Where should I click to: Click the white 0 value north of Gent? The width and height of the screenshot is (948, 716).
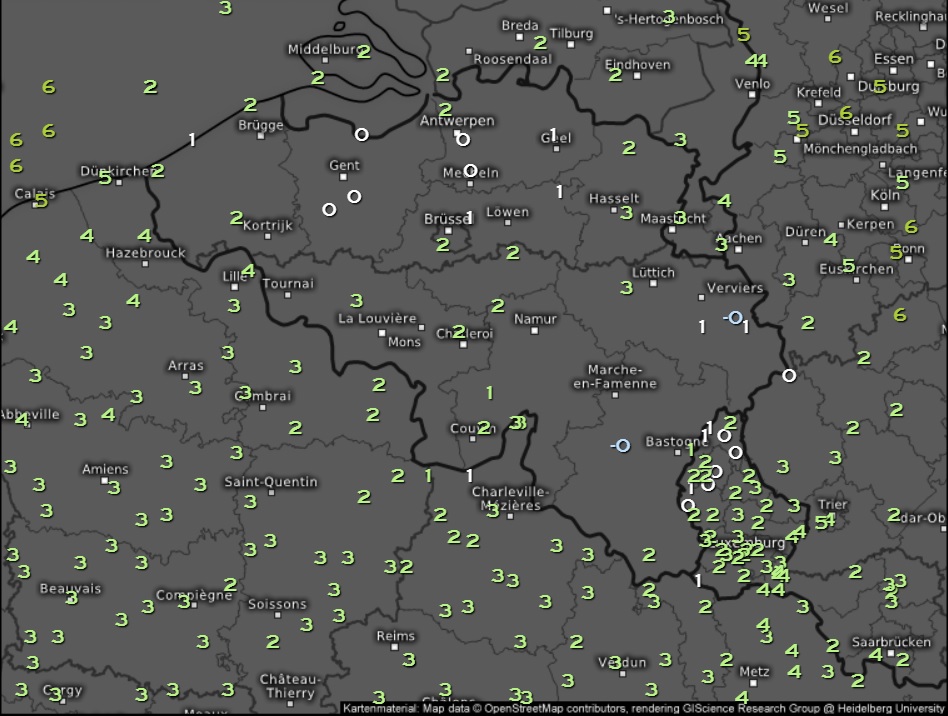362,134
